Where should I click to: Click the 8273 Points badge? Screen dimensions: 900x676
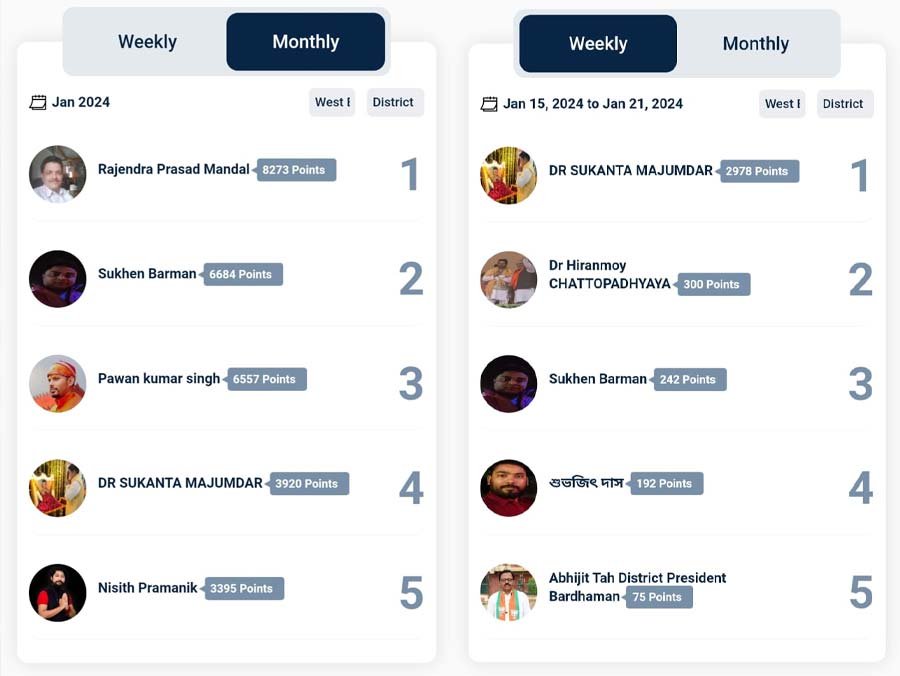click(x=295, y=170)
